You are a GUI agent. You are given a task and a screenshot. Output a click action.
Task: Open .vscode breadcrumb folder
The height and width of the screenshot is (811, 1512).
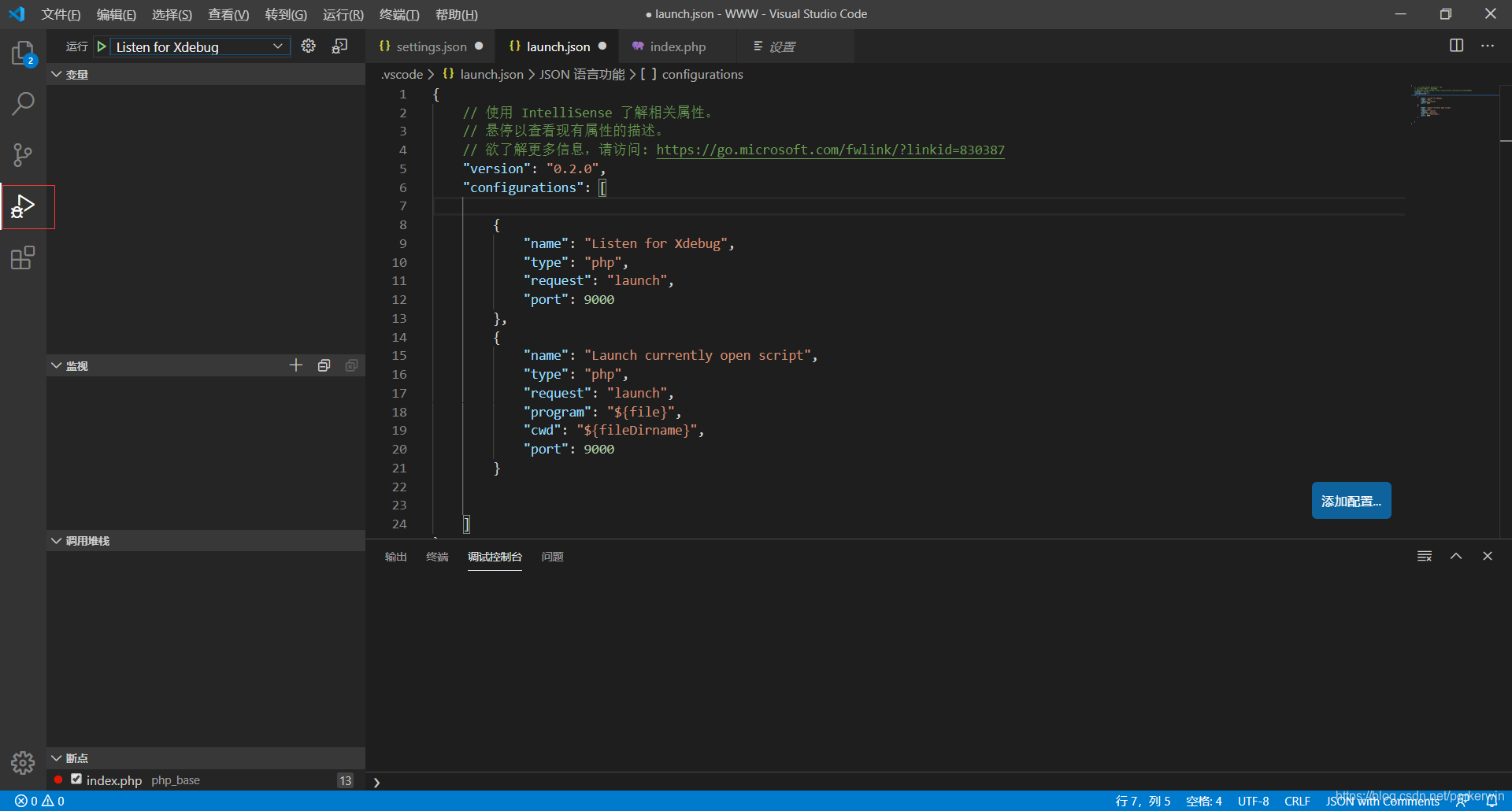coord(402,74)
